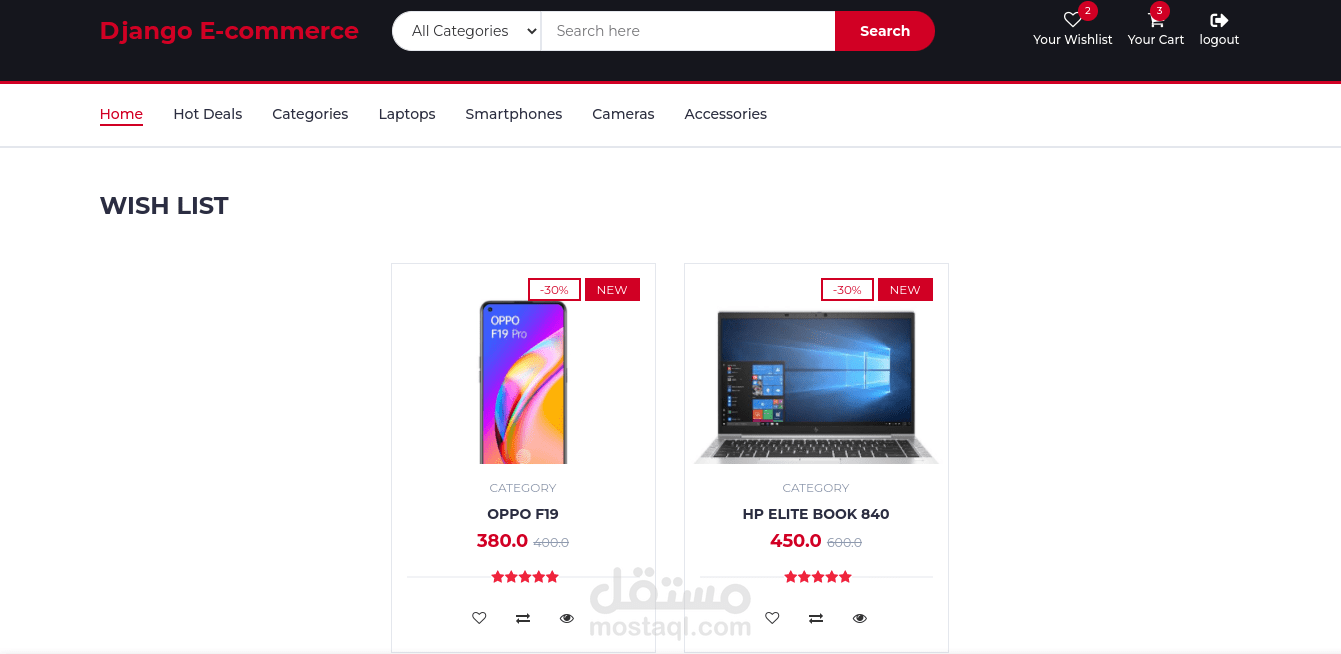
Task: Click compare arrows icon under HP Elite Book 840
Action: (816, 618)
